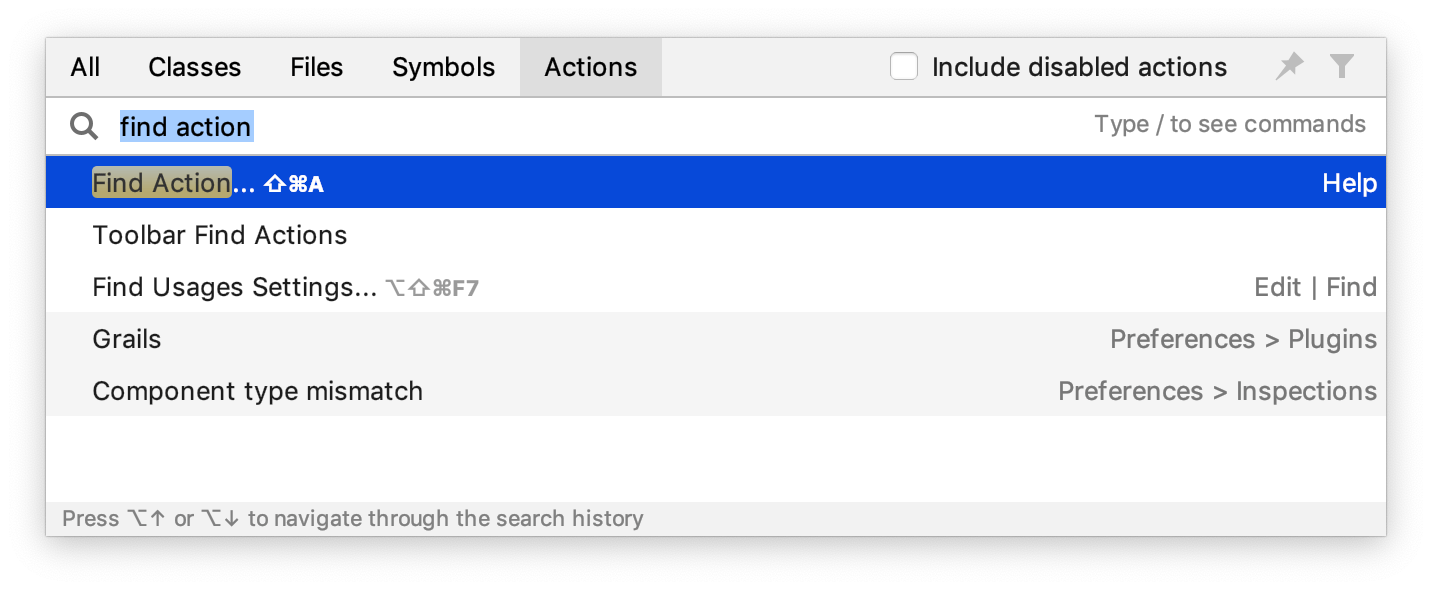Select the Grails search result

(x=126, y=339)
